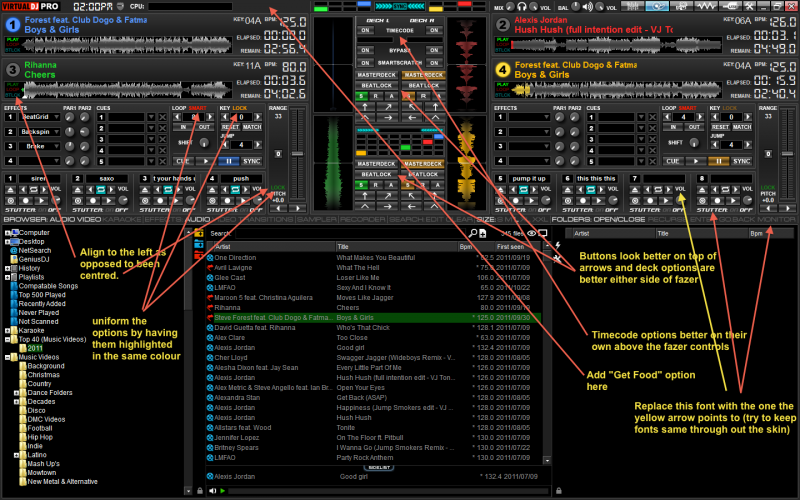
Task: Switch browser to VIDEO mode
Action: click(x=90, y=219)
